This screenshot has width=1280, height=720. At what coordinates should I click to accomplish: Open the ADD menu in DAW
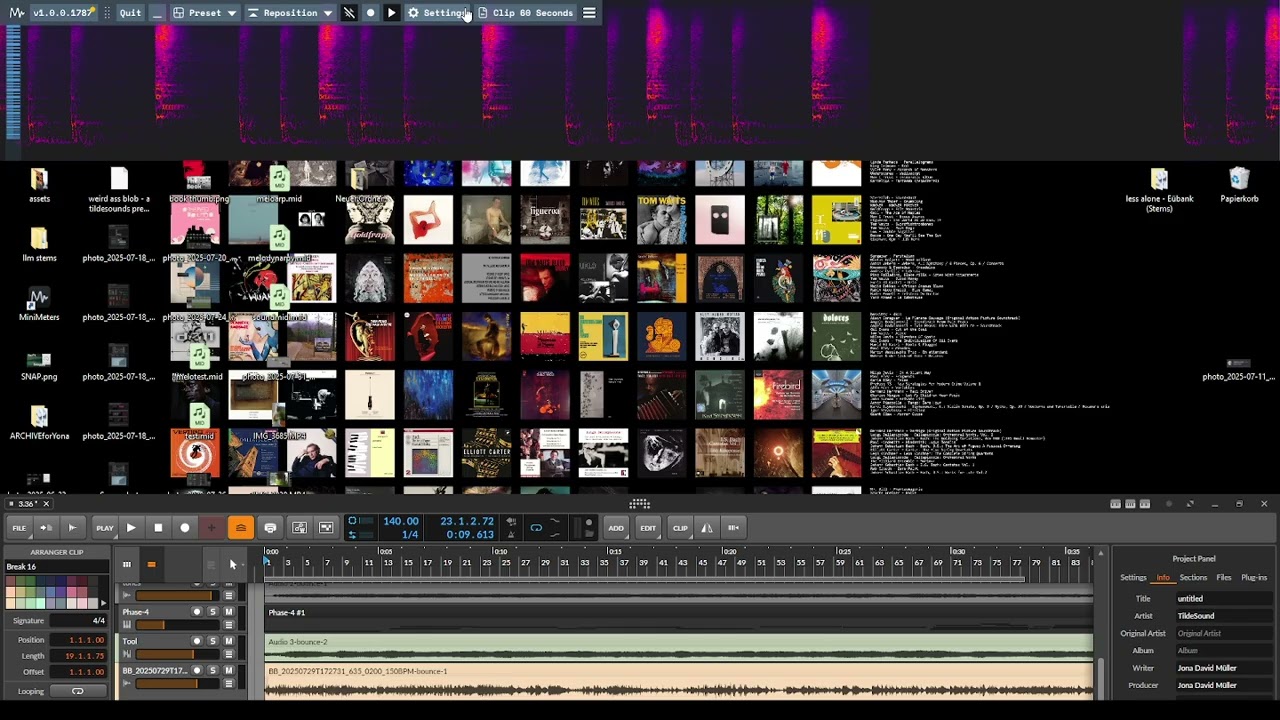(x=616, y=528)
